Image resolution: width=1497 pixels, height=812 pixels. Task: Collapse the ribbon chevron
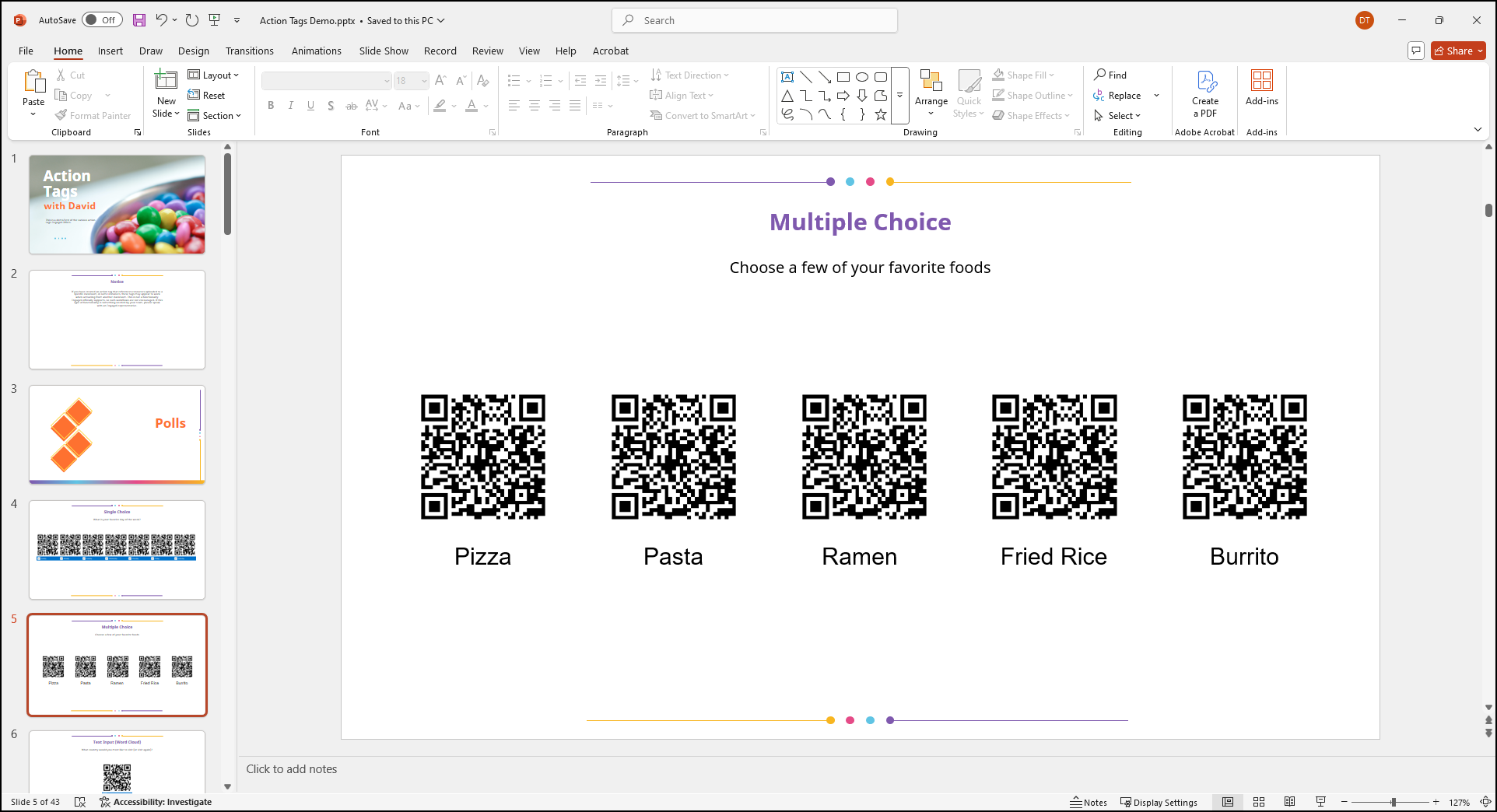click(x=1478, y=129)
